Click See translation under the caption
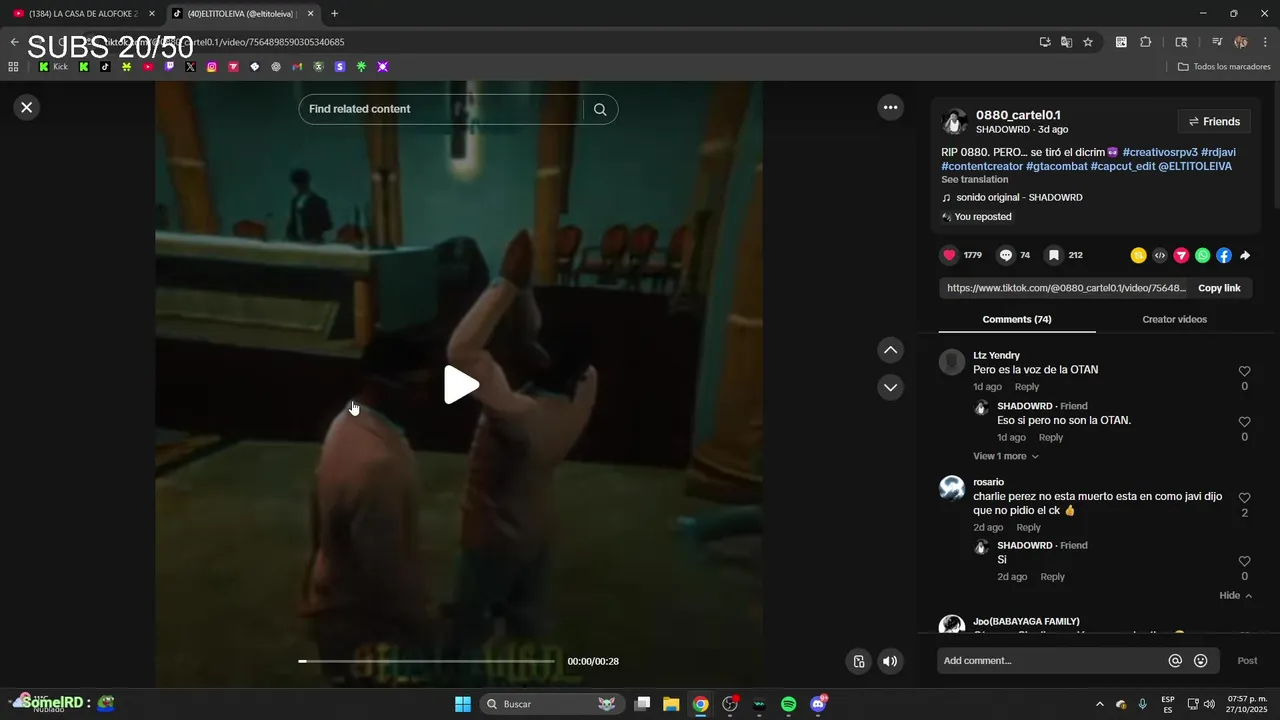The width and height of the screenshot is (1280, 720). tap(975, 180)
